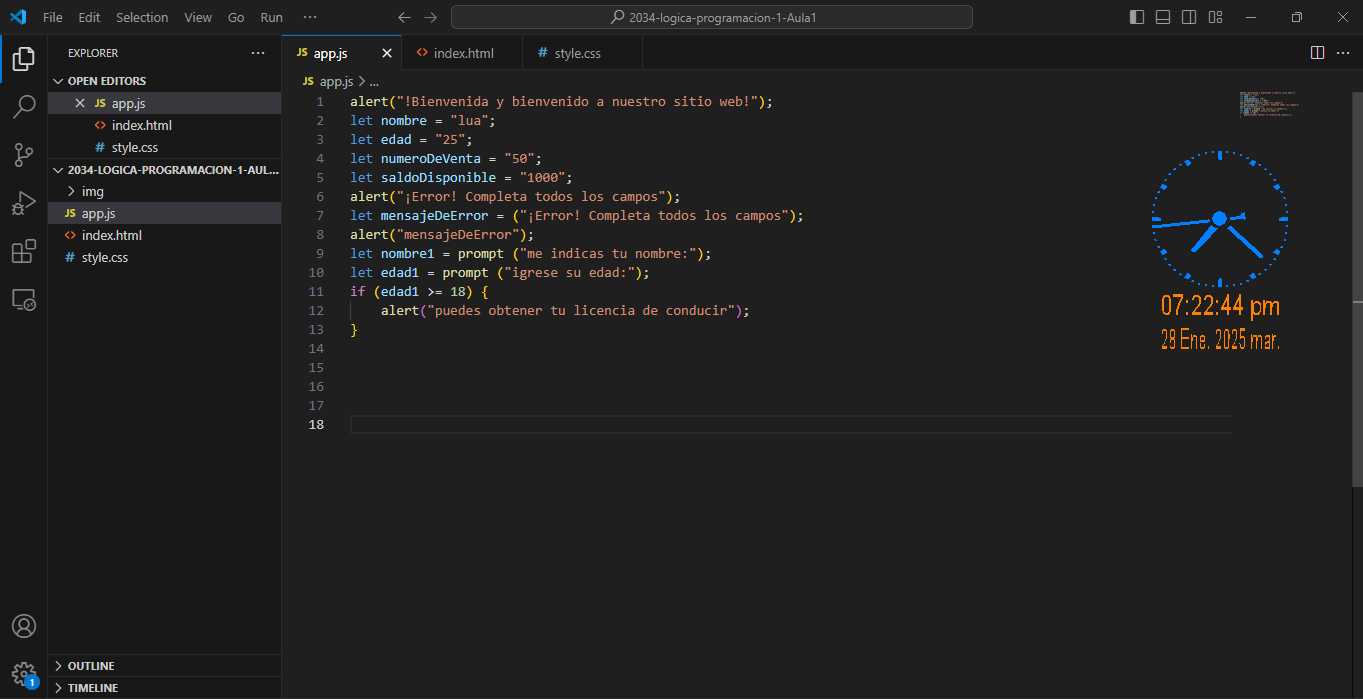The height and width of the screenshot is (699, 1363).
Task: Show more menus via title bar ellipsis
Action: pyautogui.click(x=310, y=17)
